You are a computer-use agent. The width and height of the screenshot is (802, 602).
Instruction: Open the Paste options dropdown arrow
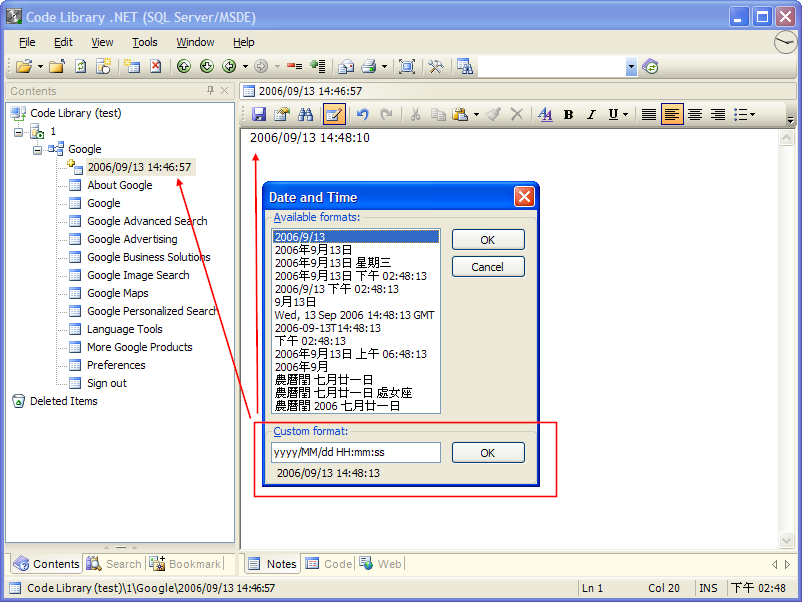[x=476, y=114]
